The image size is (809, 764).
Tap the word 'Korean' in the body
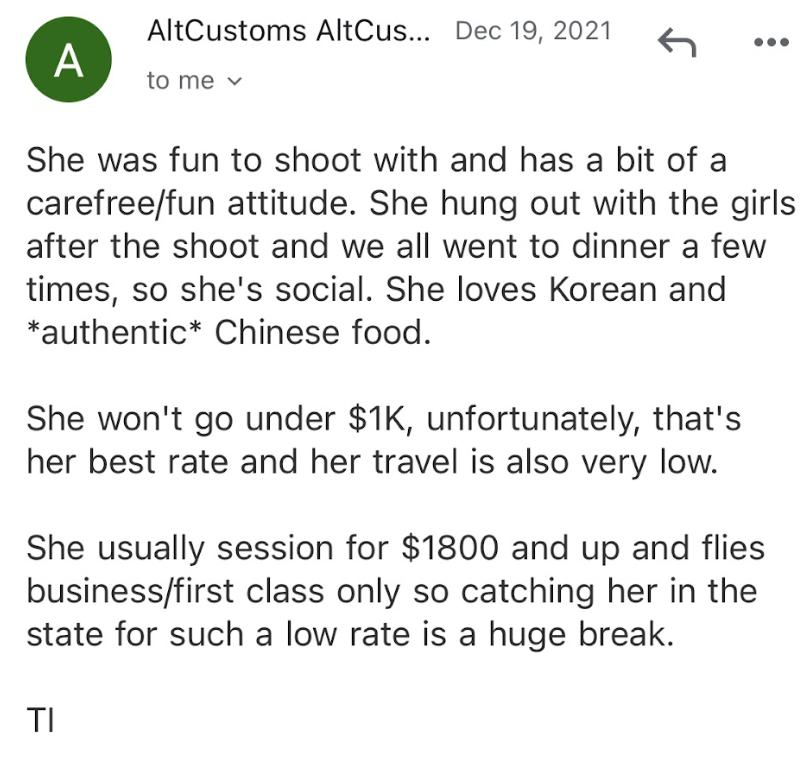(x=602, y=289)
